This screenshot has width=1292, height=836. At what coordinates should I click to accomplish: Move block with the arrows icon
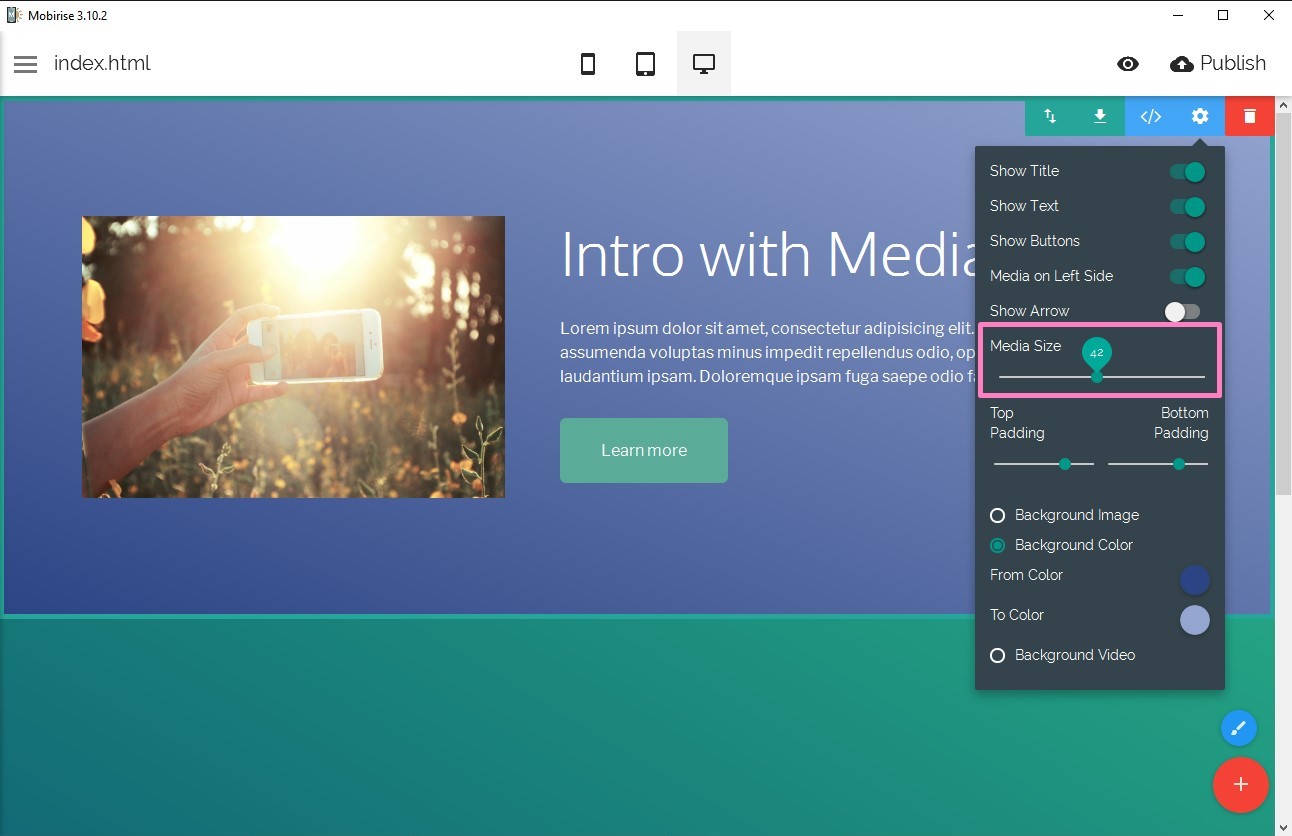(x=1050, y=116)
